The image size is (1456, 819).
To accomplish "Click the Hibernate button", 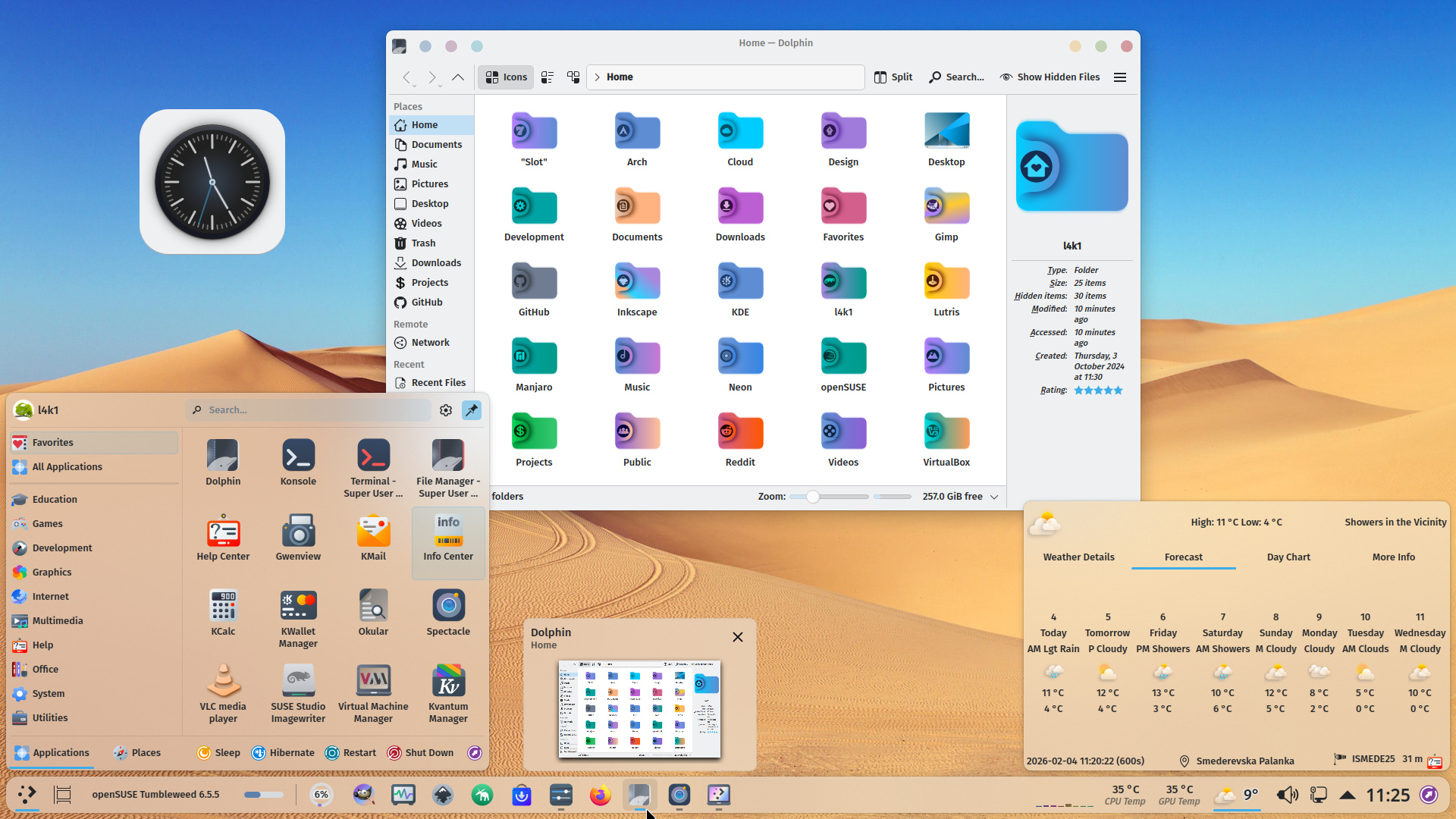I will 282,753.
